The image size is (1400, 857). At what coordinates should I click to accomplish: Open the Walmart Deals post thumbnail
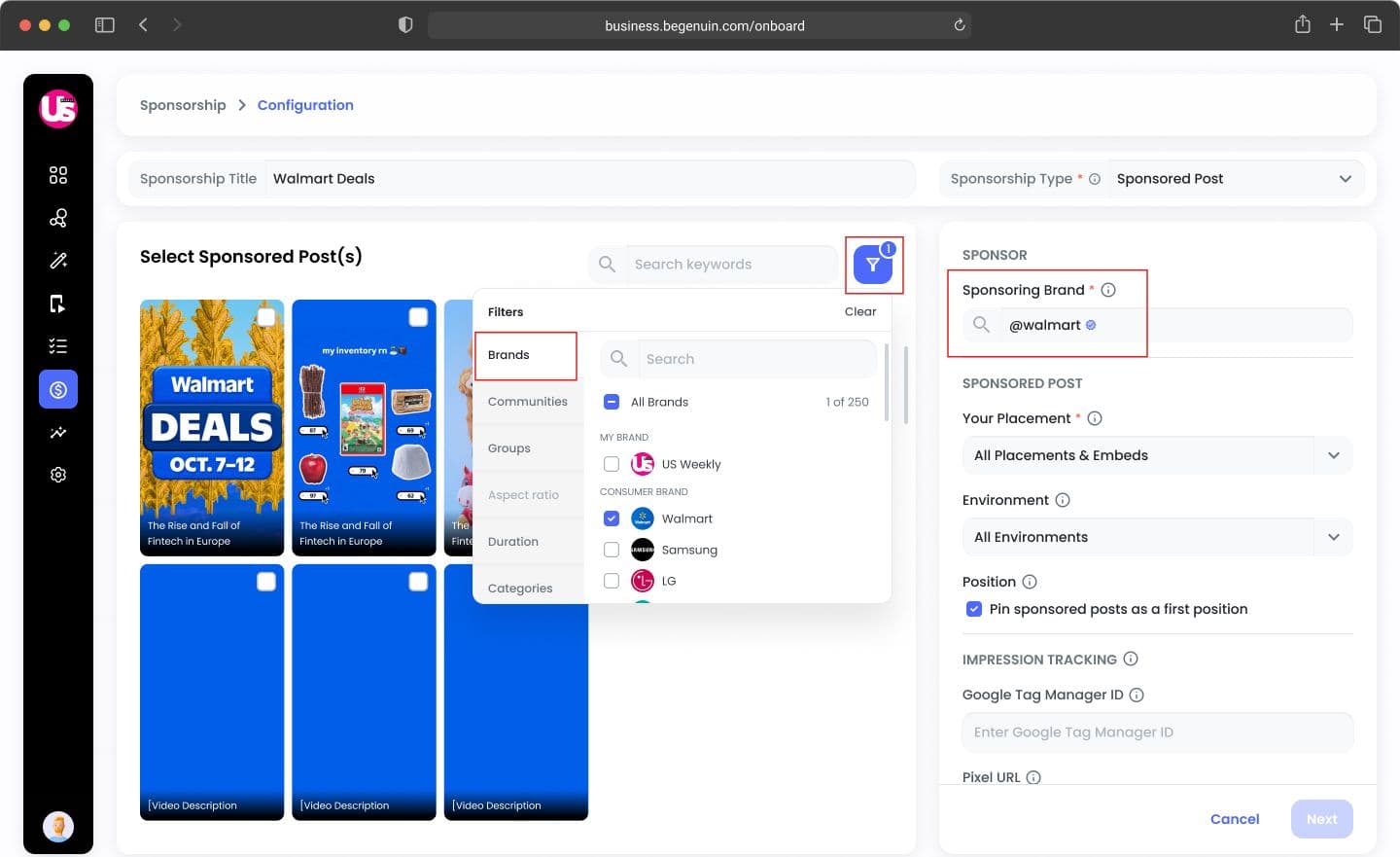click(212, 428)
